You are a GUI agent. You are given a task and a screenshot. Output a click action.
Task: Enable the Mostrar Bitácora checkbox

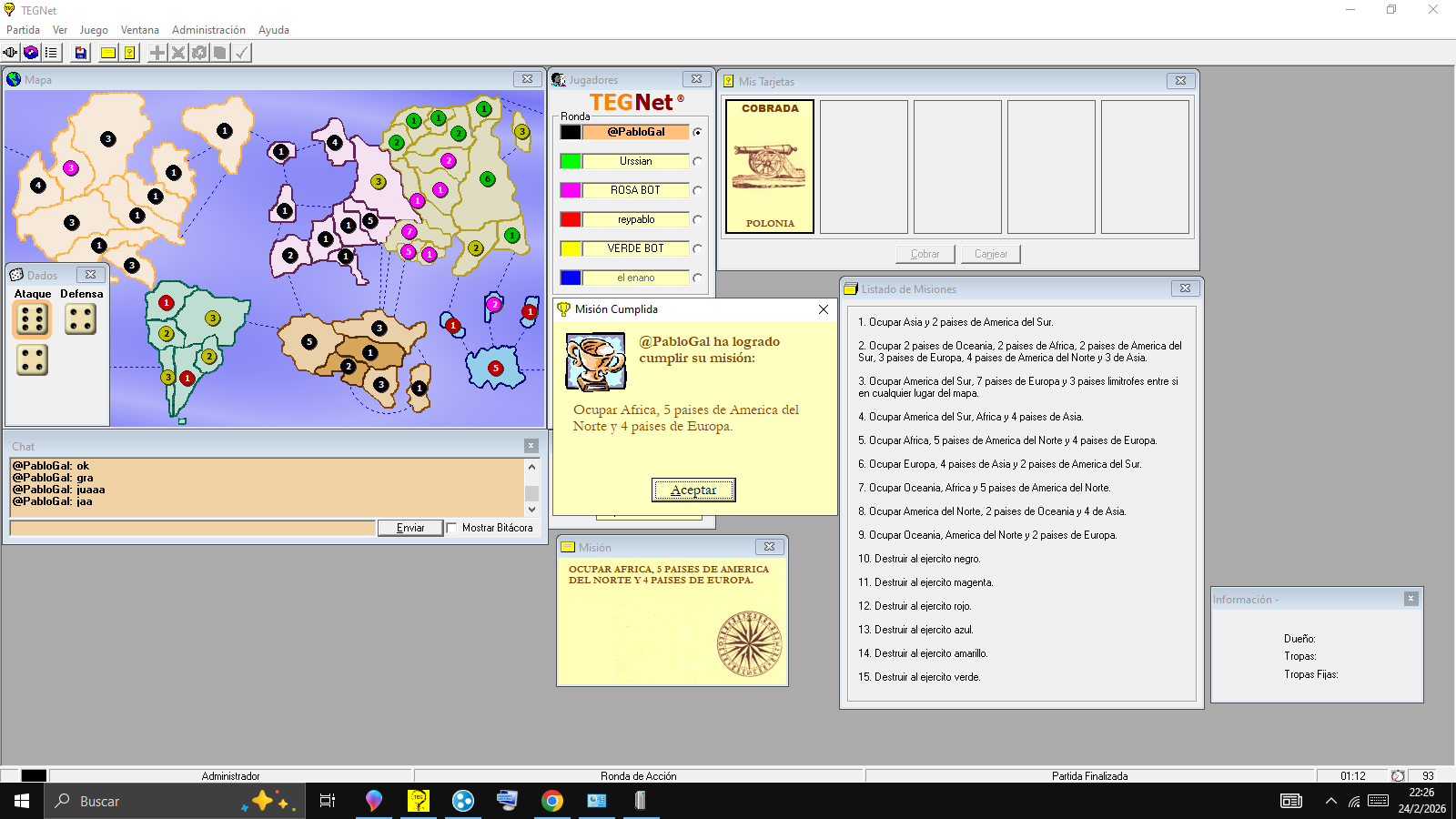pyautogui.click(x=451, y=528)
